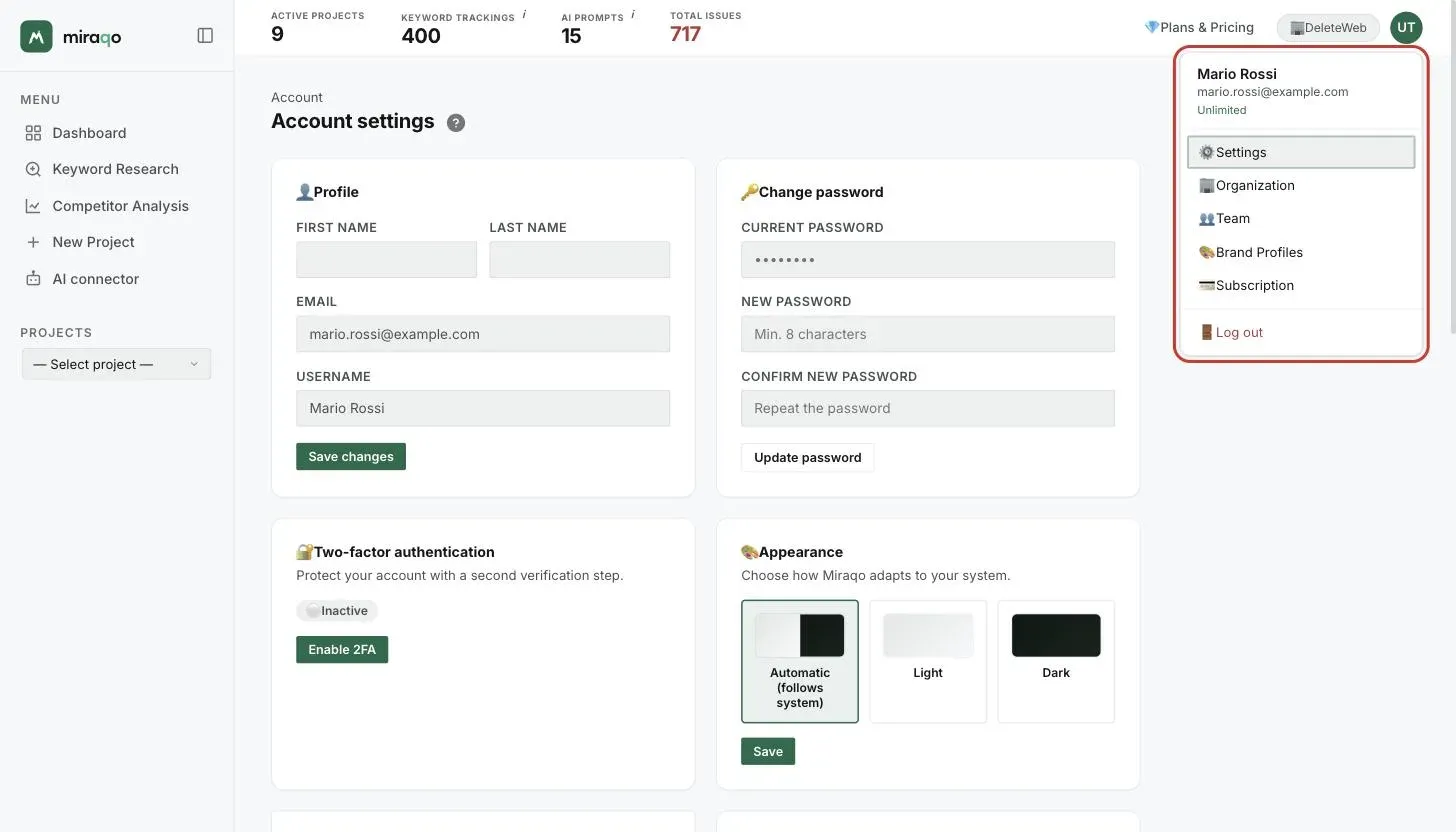Open Keyword Research in the sidebar
This screenshot has height=832, width=1456.
[x=116, y=169]
